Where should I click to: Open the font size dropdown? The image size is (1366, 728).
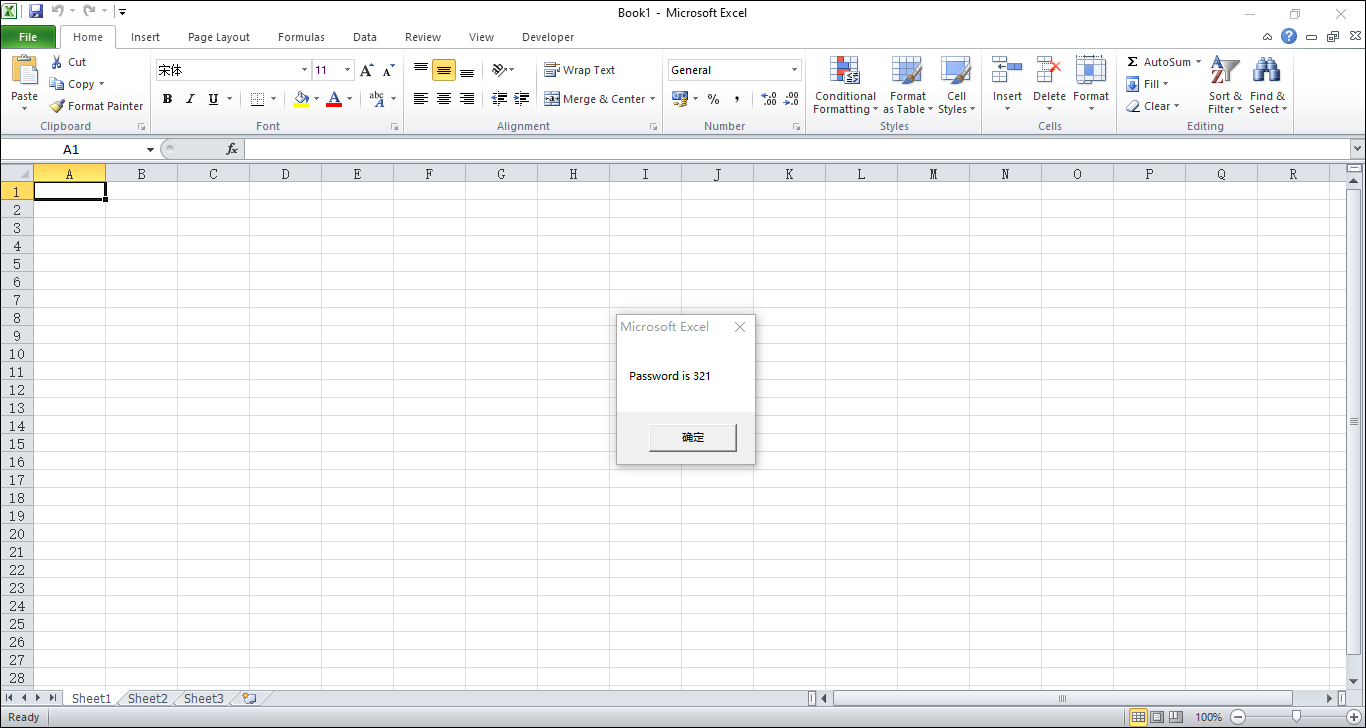tap(348, 70)
